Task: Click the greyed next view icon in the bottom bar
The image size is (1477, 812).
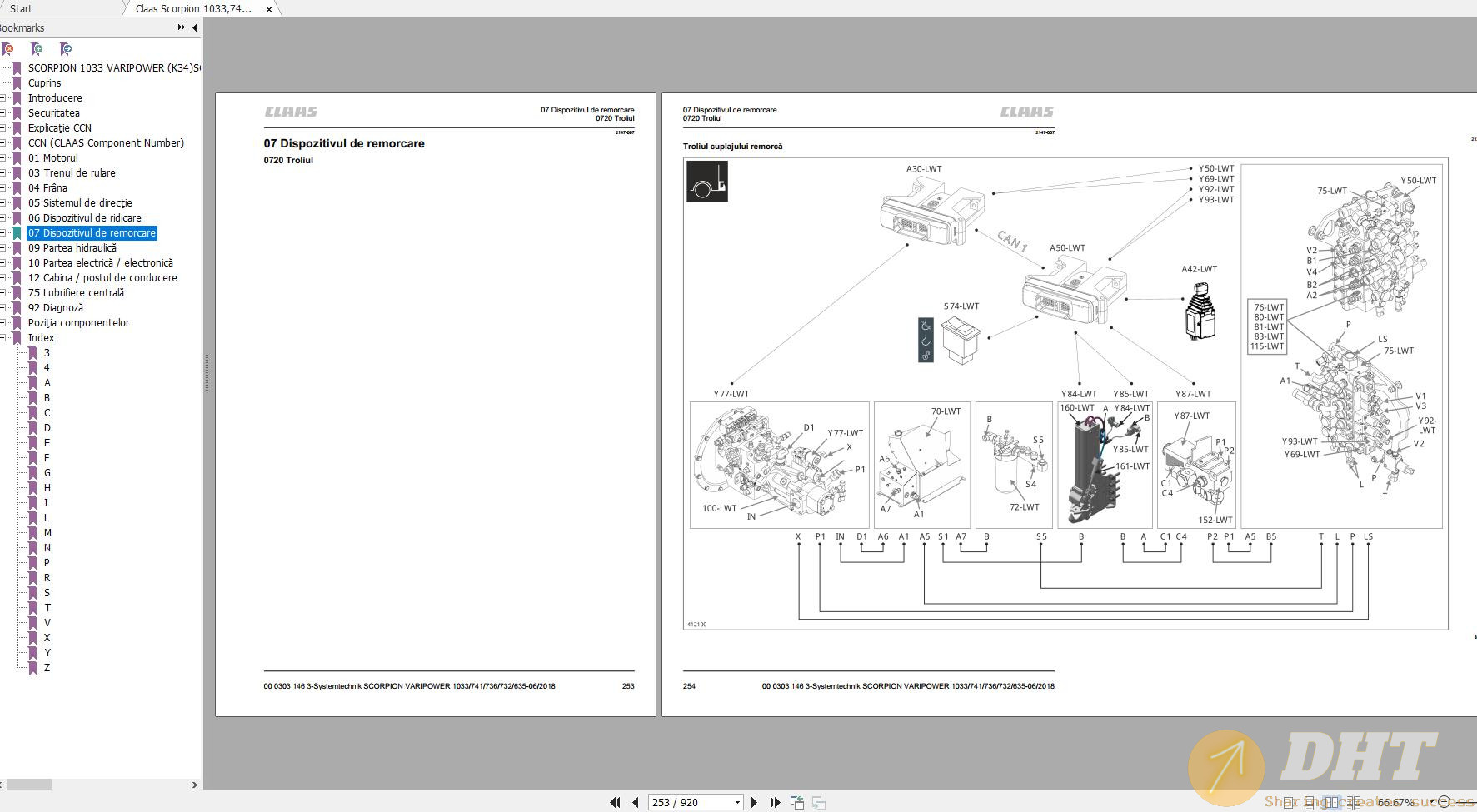Action: pyautogui.click(x=819, y=802)
